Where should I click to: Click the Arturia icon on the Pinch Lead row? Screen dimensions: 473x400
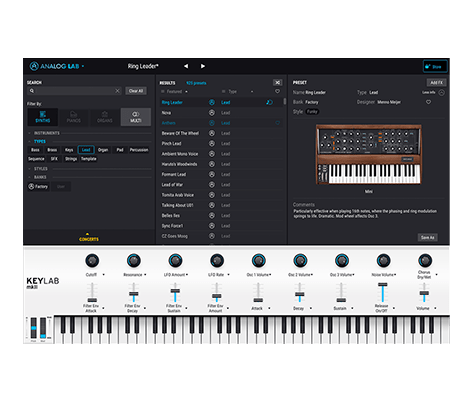pos(212,144)
